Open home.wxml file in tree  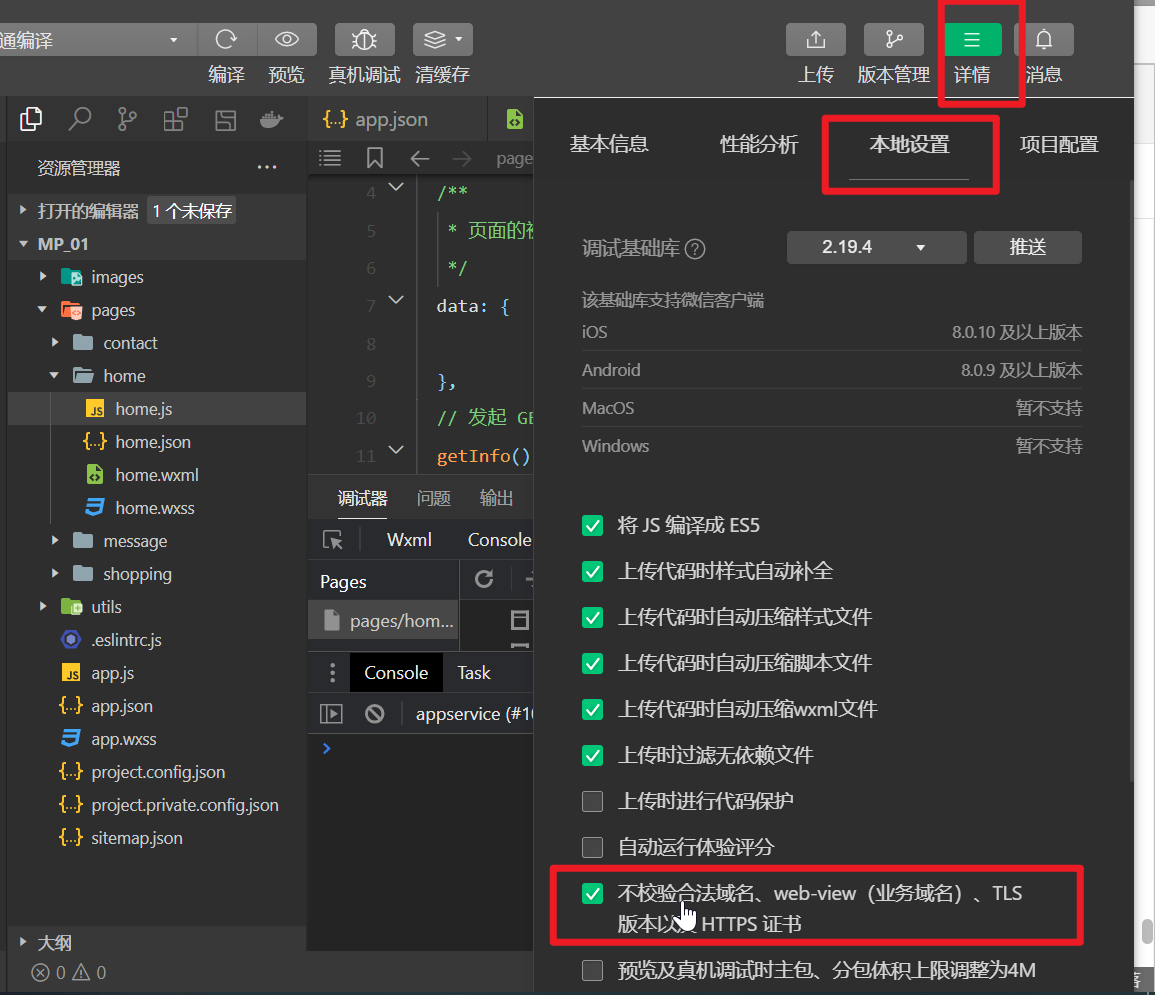point(156,475)
